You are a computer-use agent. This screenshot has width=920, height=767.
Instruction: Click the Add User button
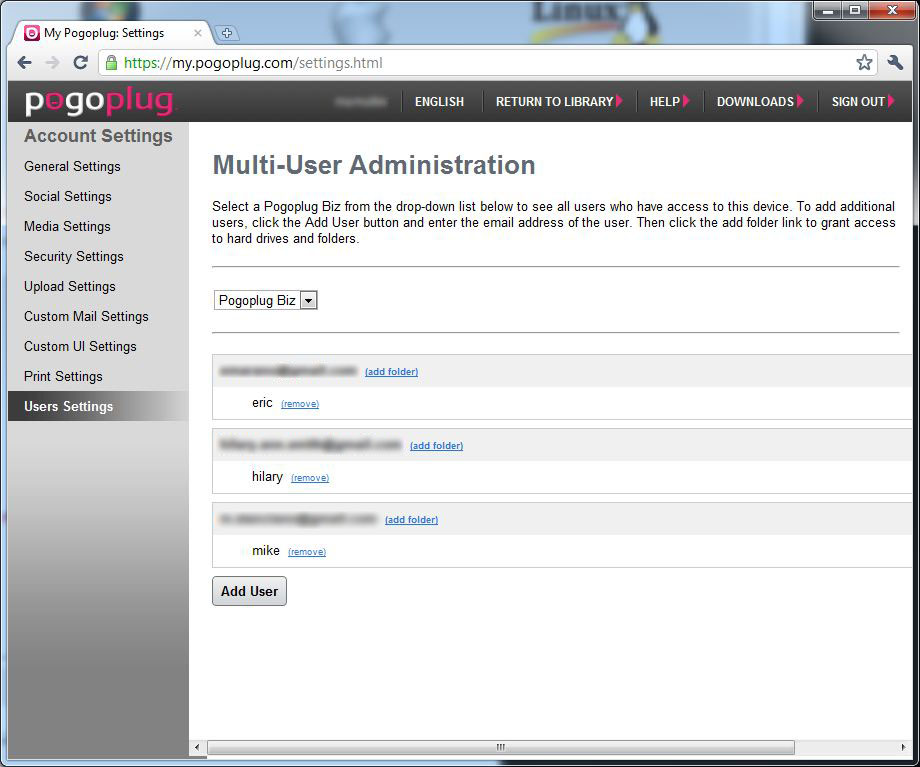249,591
